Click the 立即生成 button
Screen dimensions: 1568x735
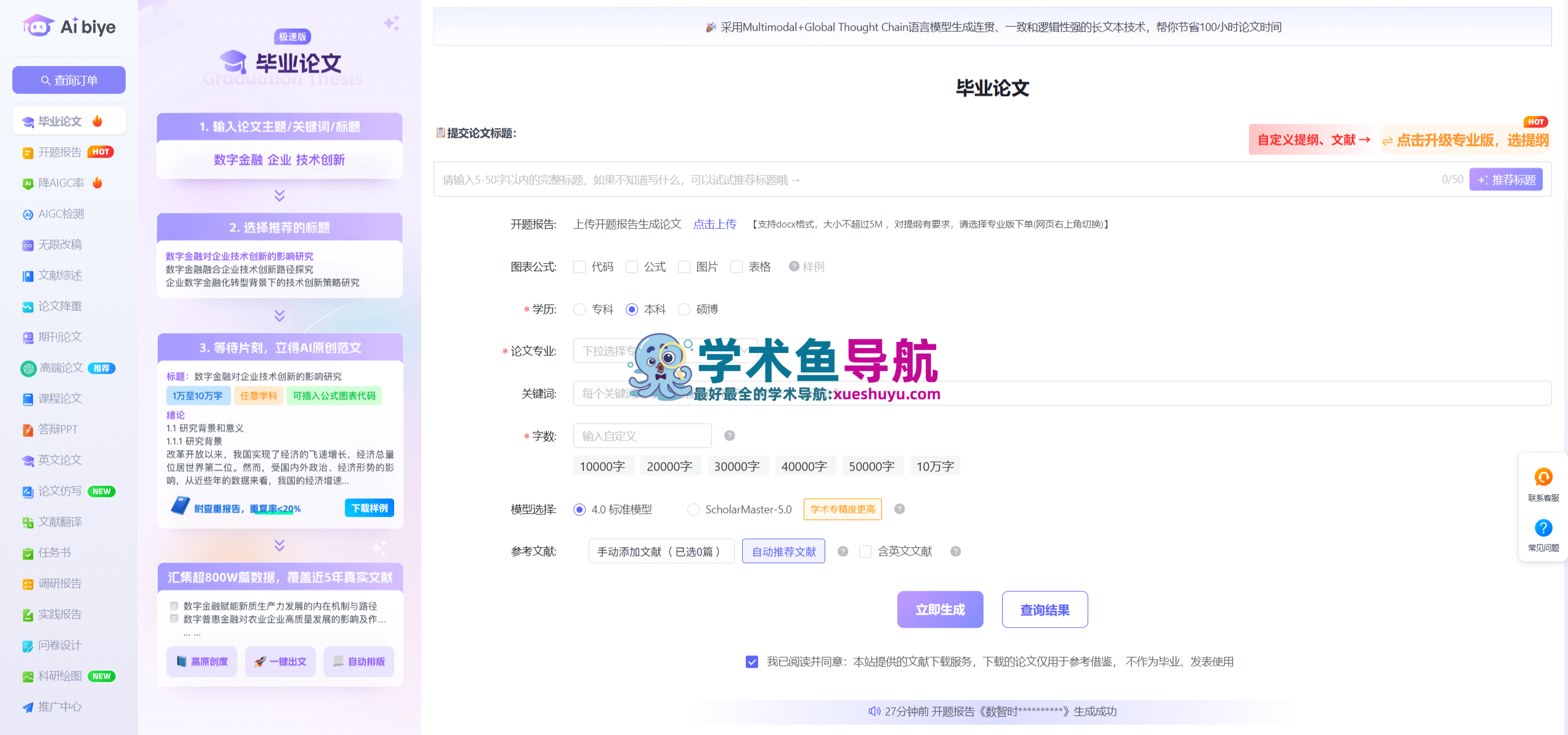point(940,609)
